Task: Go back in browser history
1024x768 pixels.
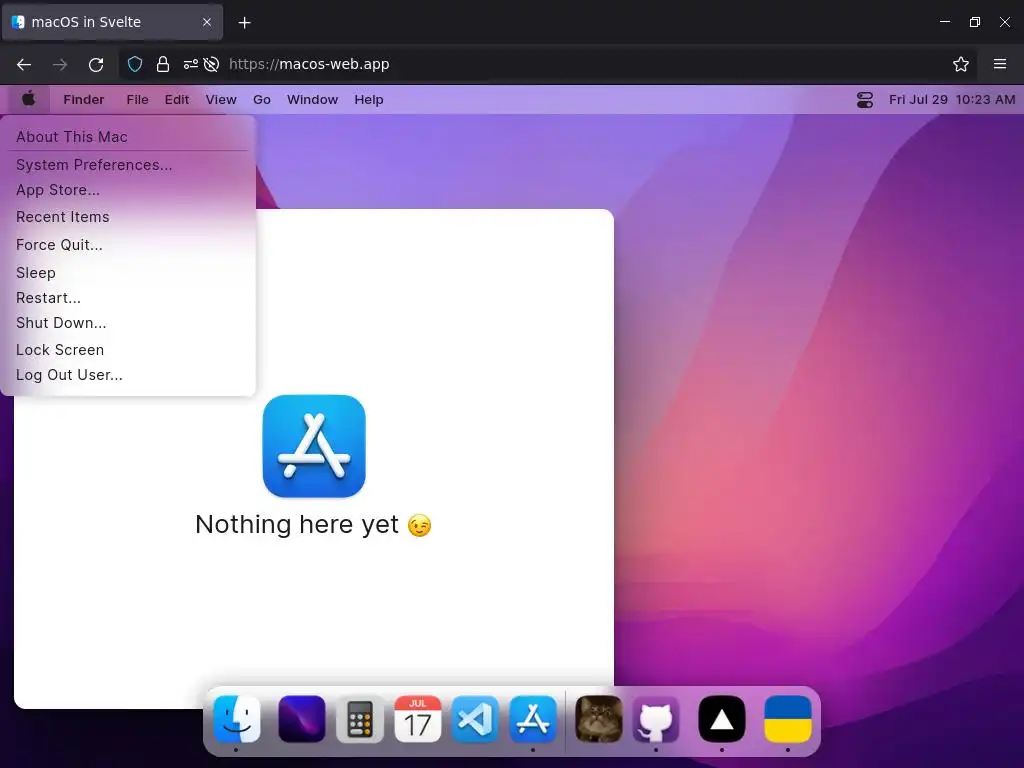Action: point(24,64)
